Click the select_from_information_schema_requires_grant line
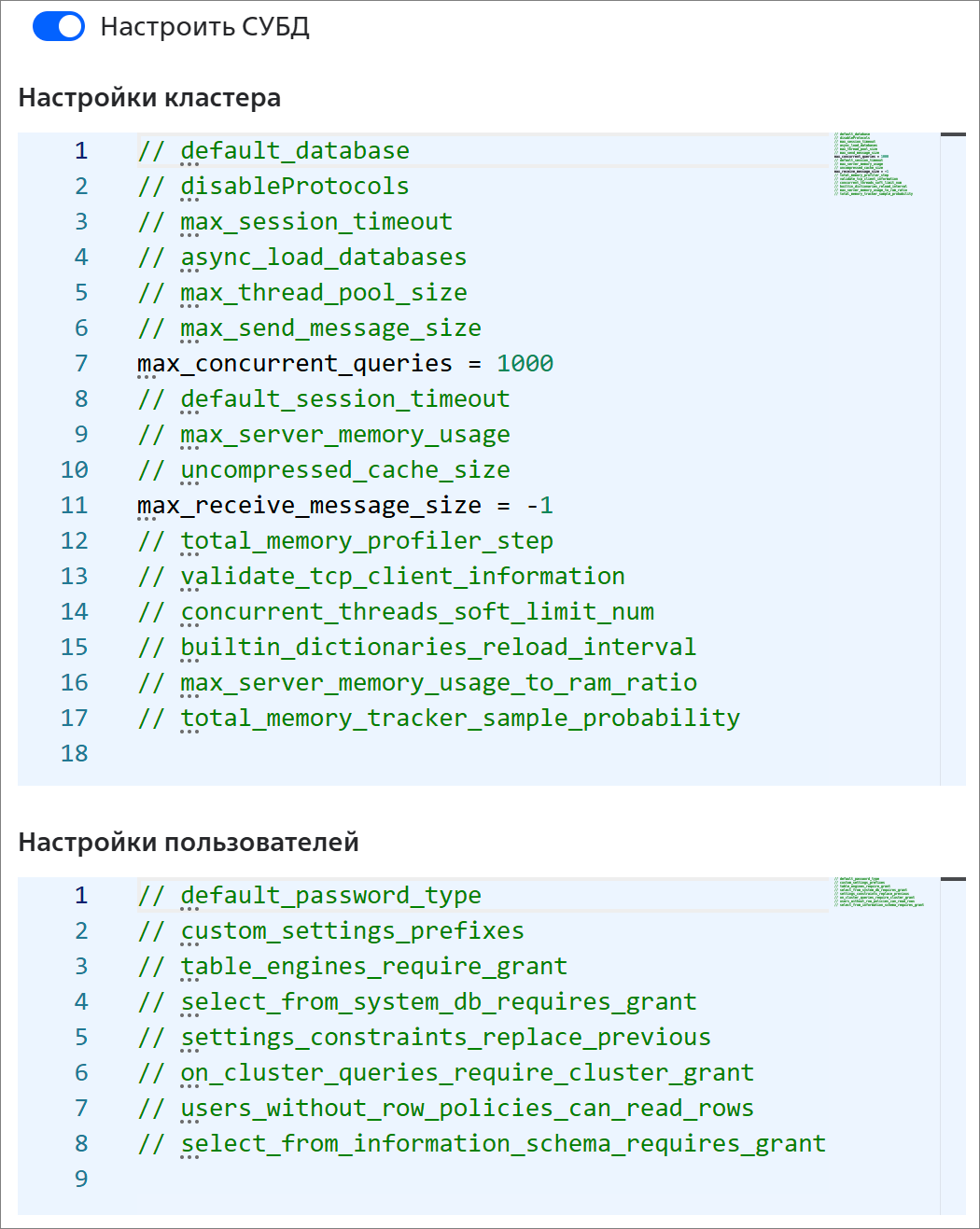Screen dimensions: 980x1229 click(x=502, y=1143)
